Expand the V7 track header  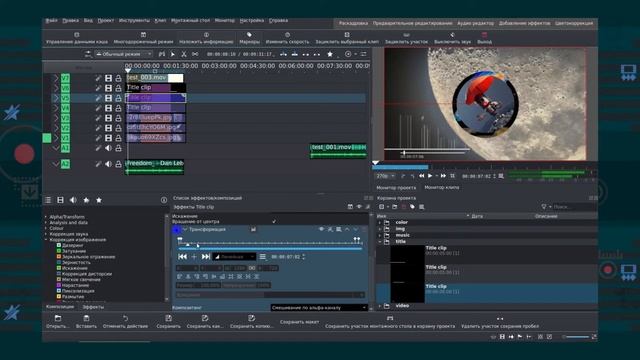point(56,78)
